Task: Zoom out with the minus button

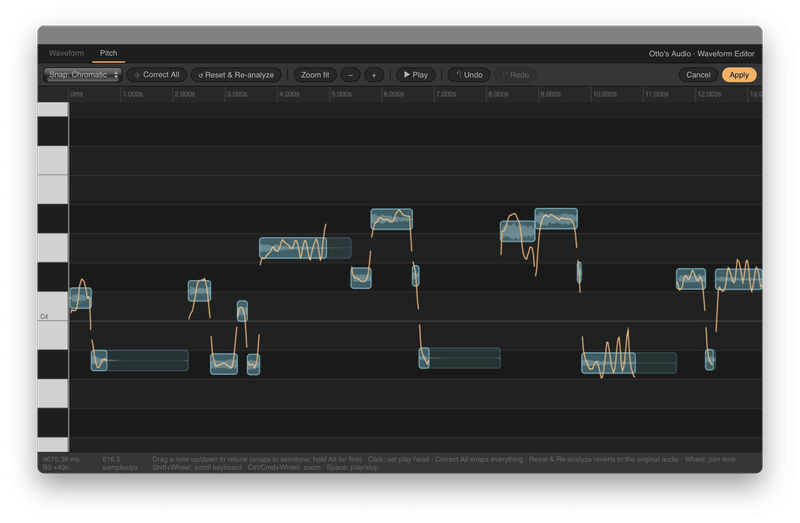Action: [351, 74]
